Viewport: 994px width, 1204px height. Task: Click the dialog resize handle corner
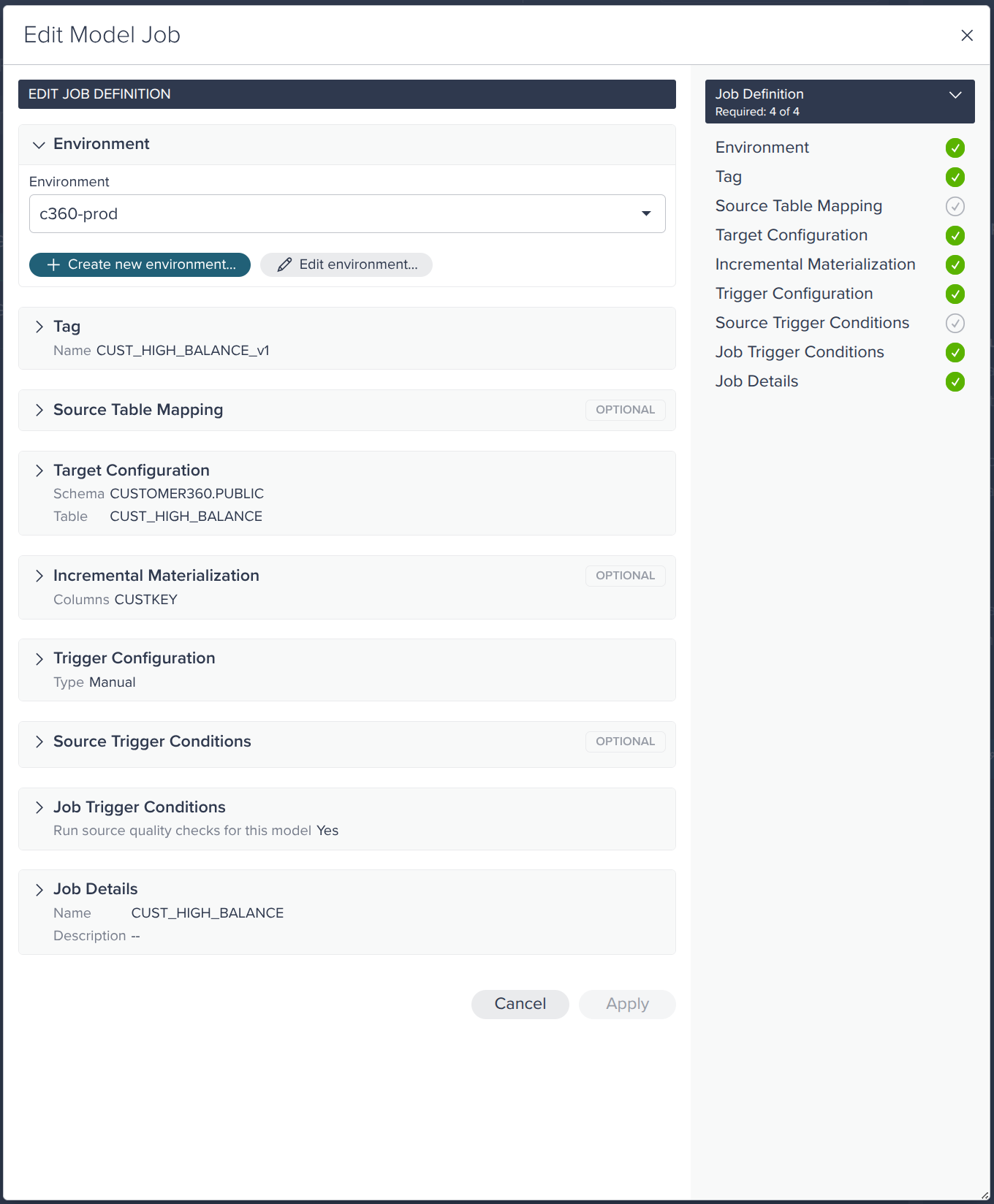tap(984, 1195)
